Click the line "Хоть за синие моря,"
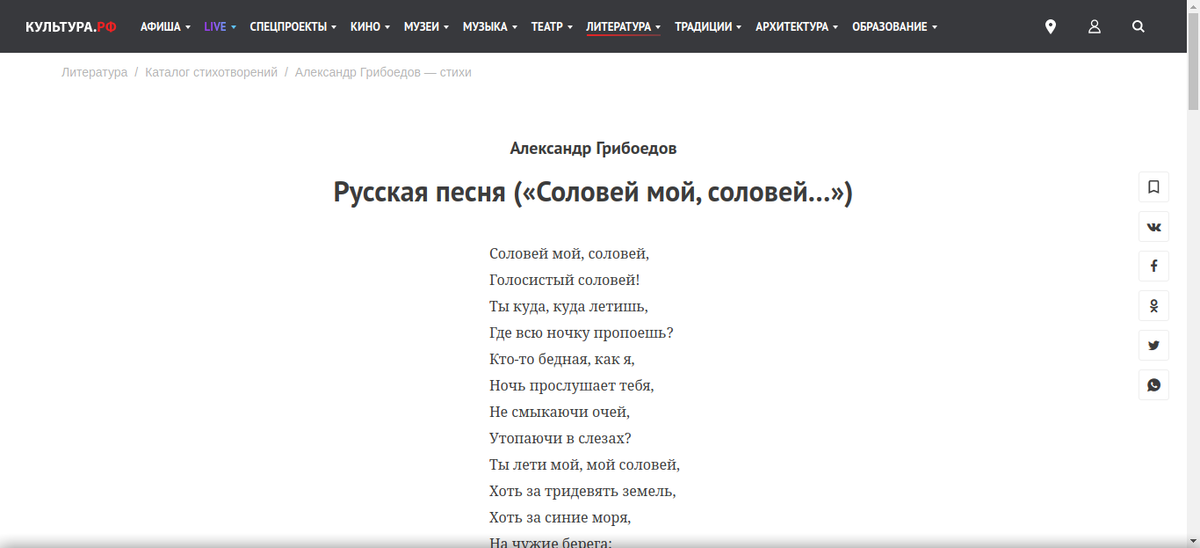 coord(560,517)
